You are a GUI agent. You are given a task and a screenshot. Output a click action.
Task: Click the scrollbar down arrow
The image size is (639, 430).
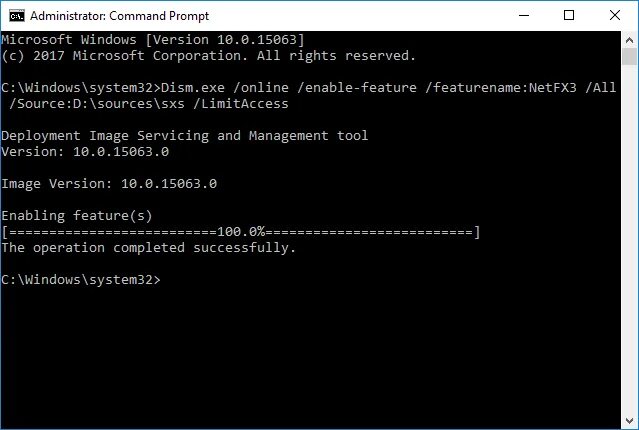629,420
